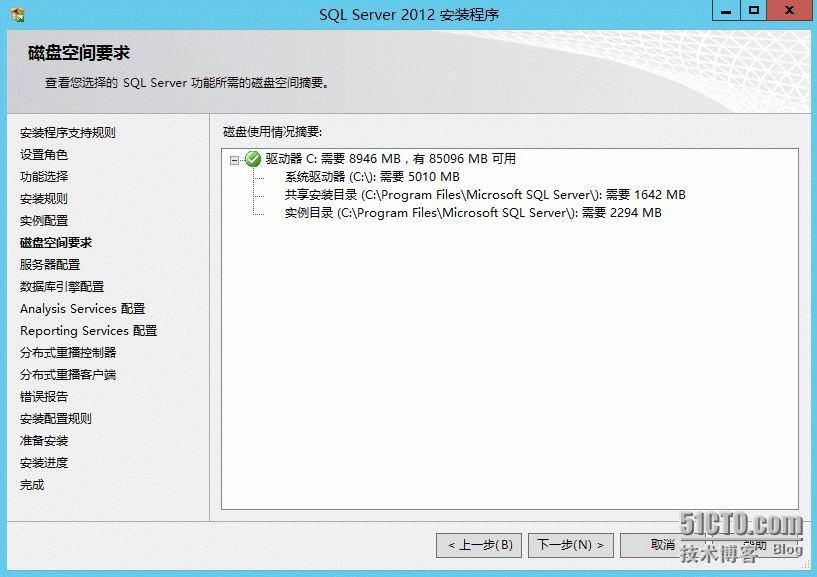
Task: Open the 实例配置 step
Action: tap(44, 220)
